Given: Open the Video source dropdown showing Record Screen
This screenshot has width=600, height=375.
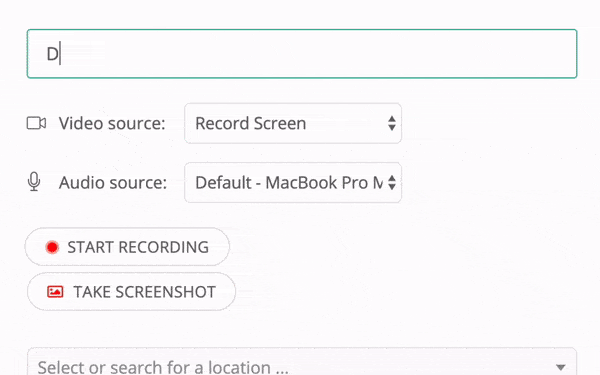Looking at the screenshot, I should [293, 123].
